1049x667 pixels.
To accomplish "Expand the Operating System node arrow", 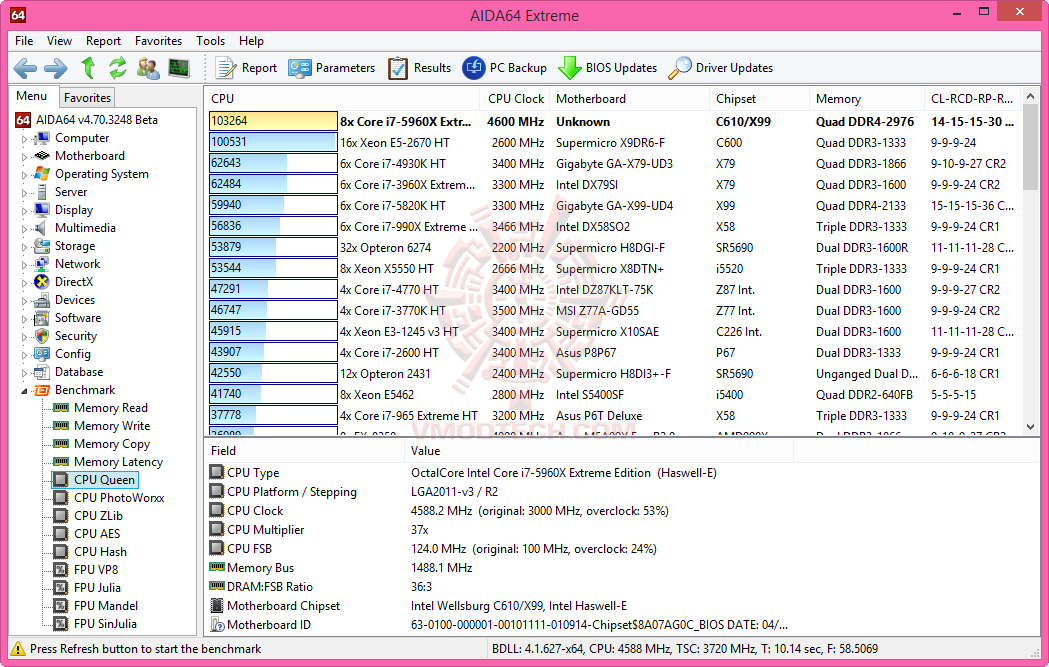I will (x=24, y=175).
